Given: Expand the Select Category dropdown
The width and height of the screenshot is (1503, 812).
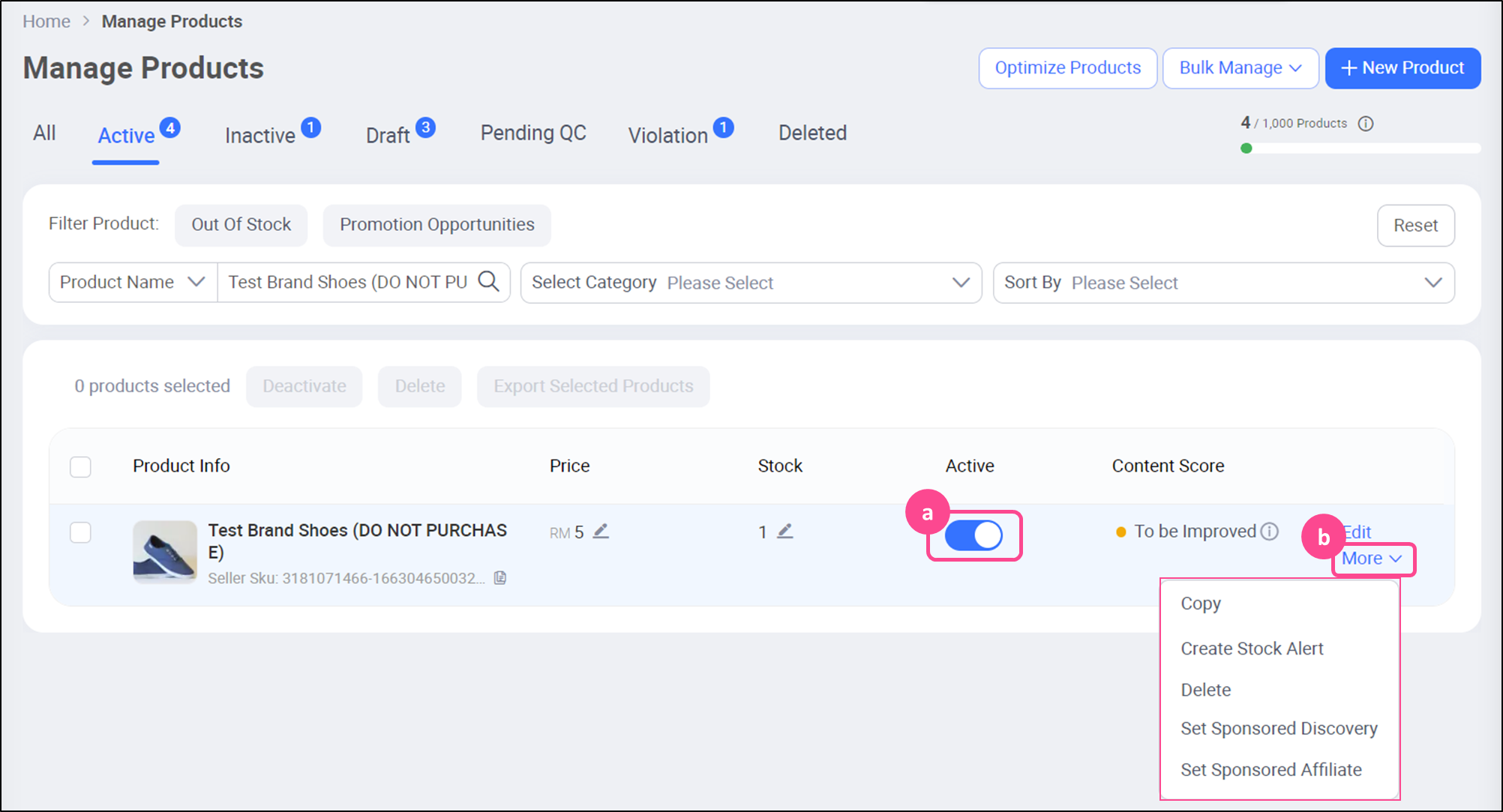Looking at the screenshot, I should (x=751, y=283).
